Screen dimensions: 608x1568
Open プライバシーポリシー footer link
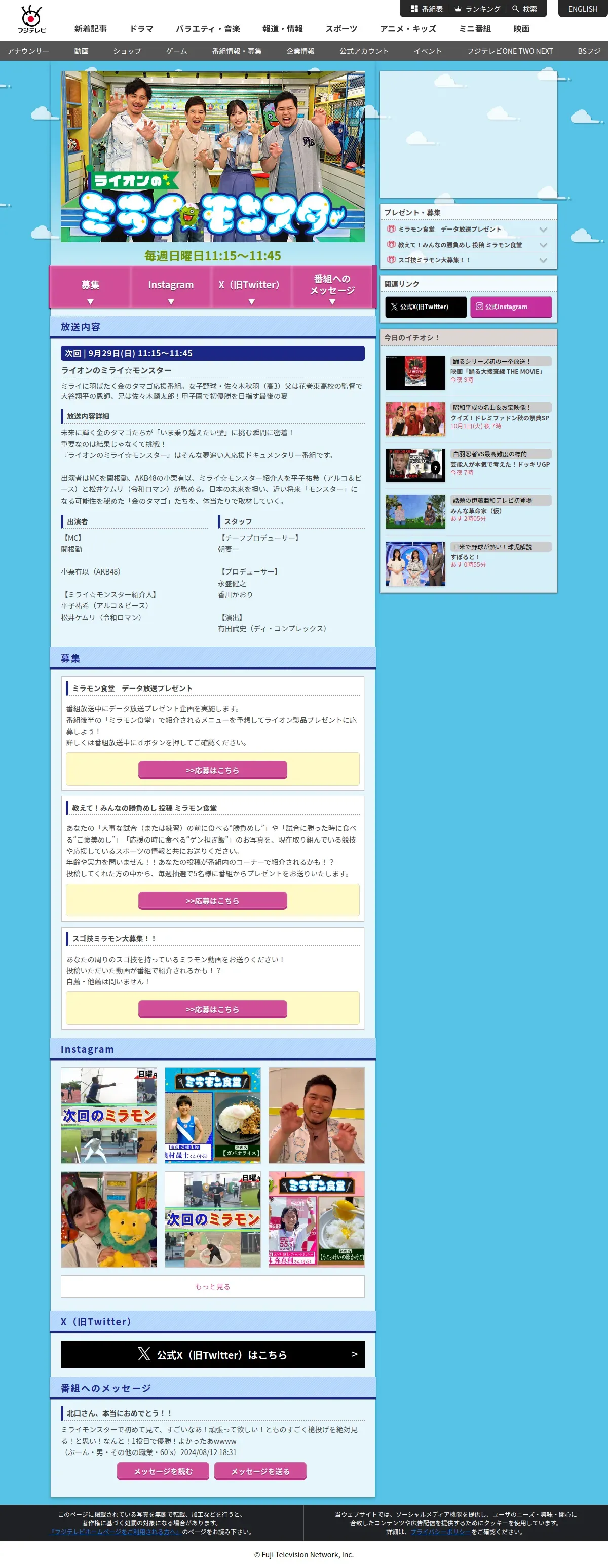(x=441, y=1532)
